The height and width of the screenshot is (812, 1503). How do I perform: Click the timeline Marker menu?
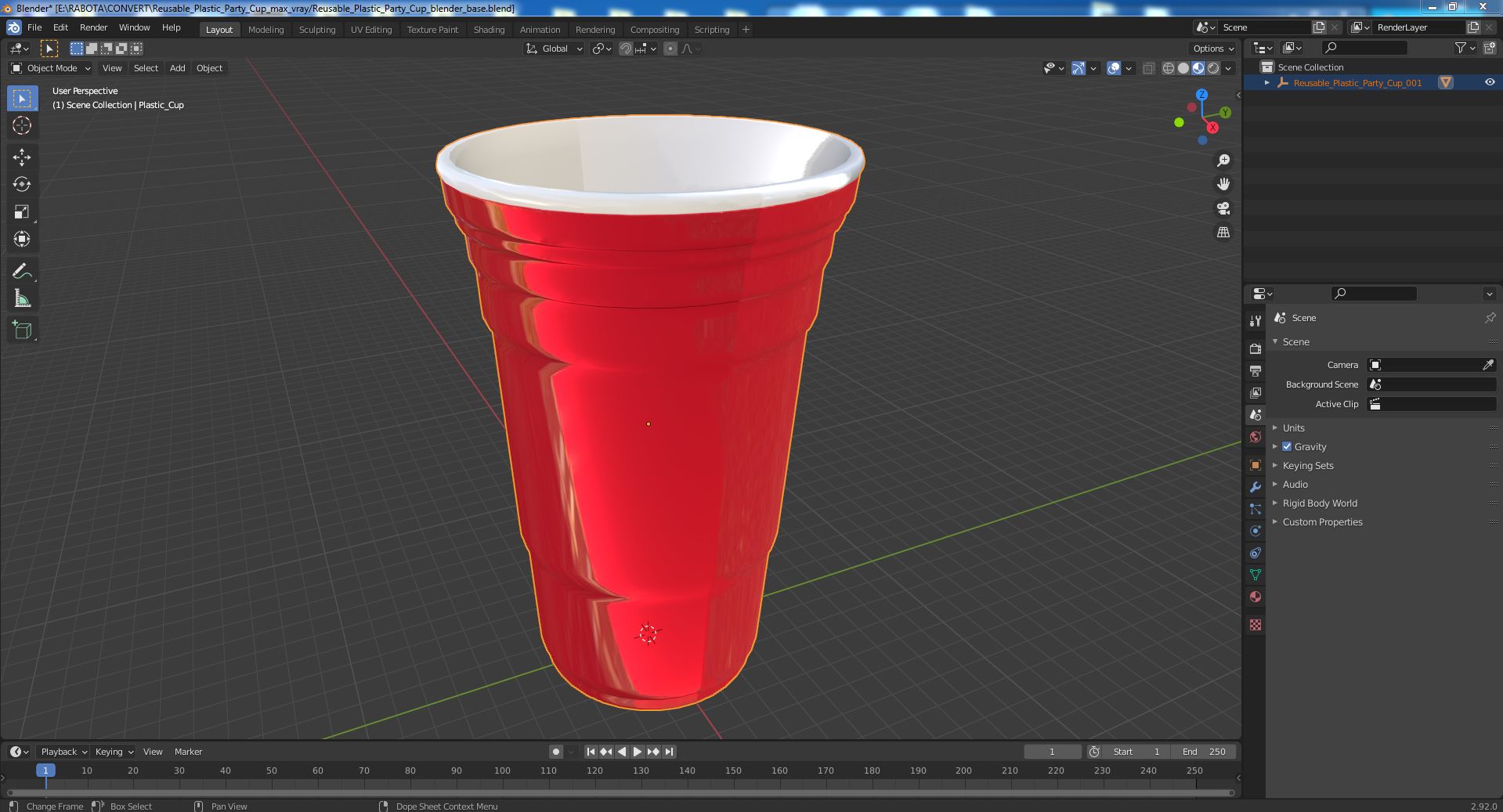[x=188, y=752]
